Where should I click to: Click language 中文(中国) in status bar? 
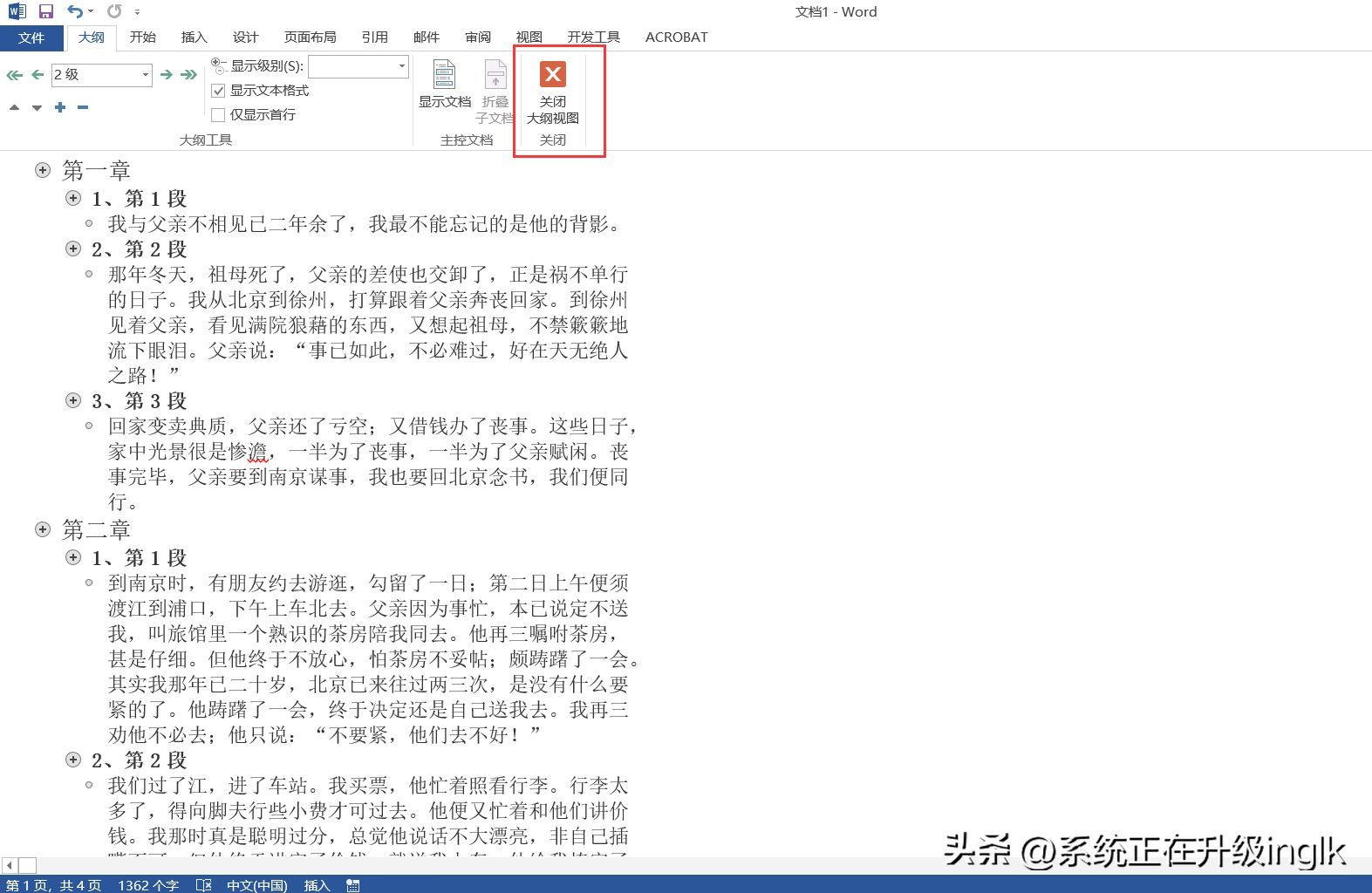[256, 885]
